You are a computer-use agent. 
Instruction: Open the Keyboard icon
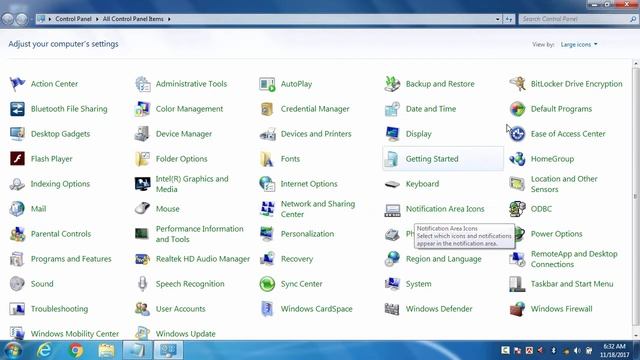pyautogui.click(x=392, y=184)
